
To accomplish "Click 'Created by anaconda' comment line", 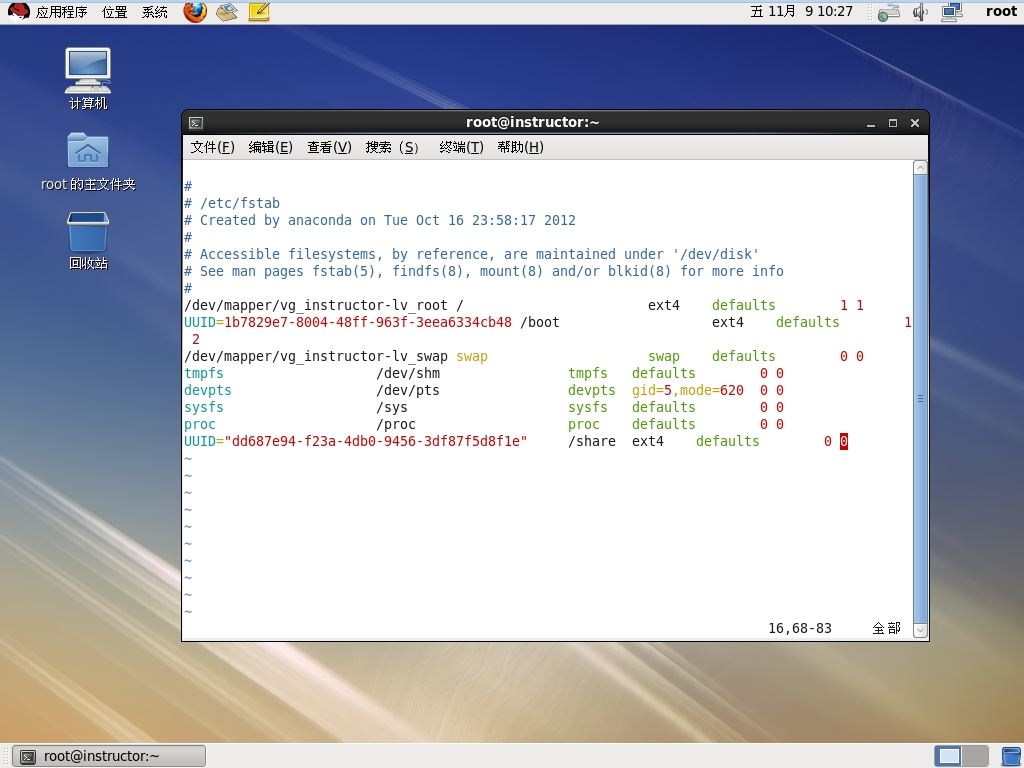I will pos(380,220).
